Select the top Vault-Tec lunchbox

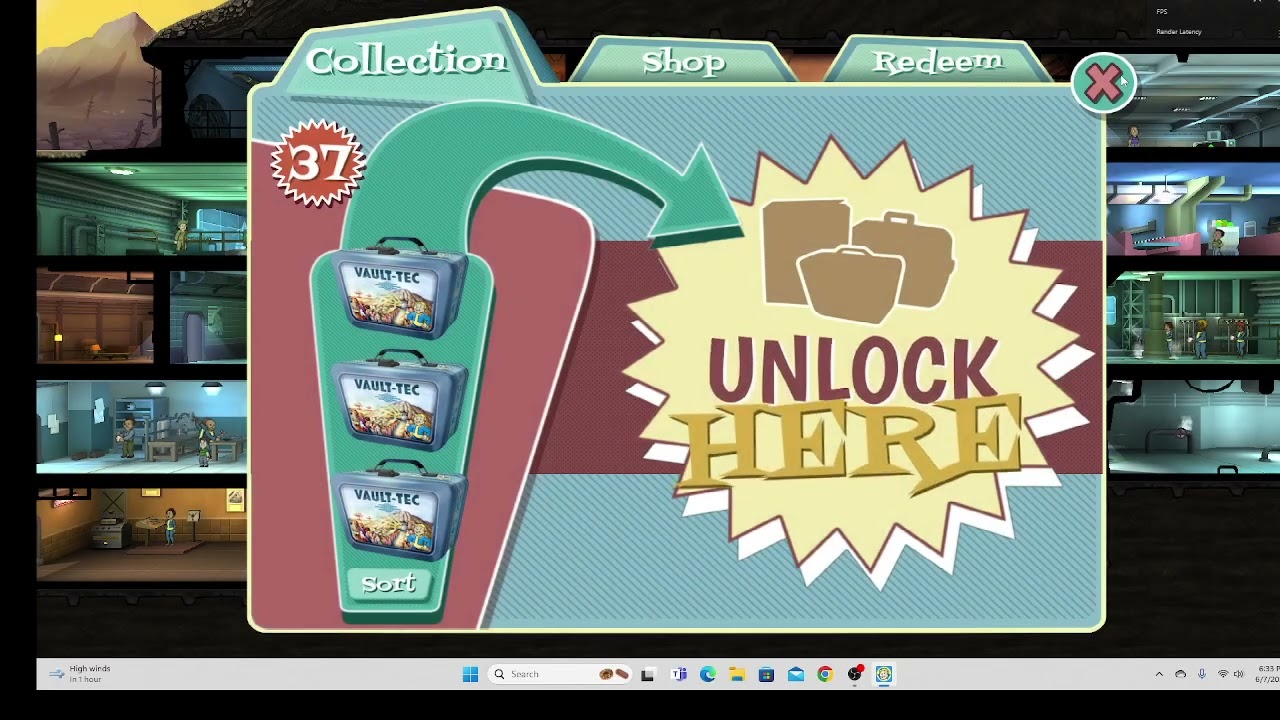tap(400, 289)
